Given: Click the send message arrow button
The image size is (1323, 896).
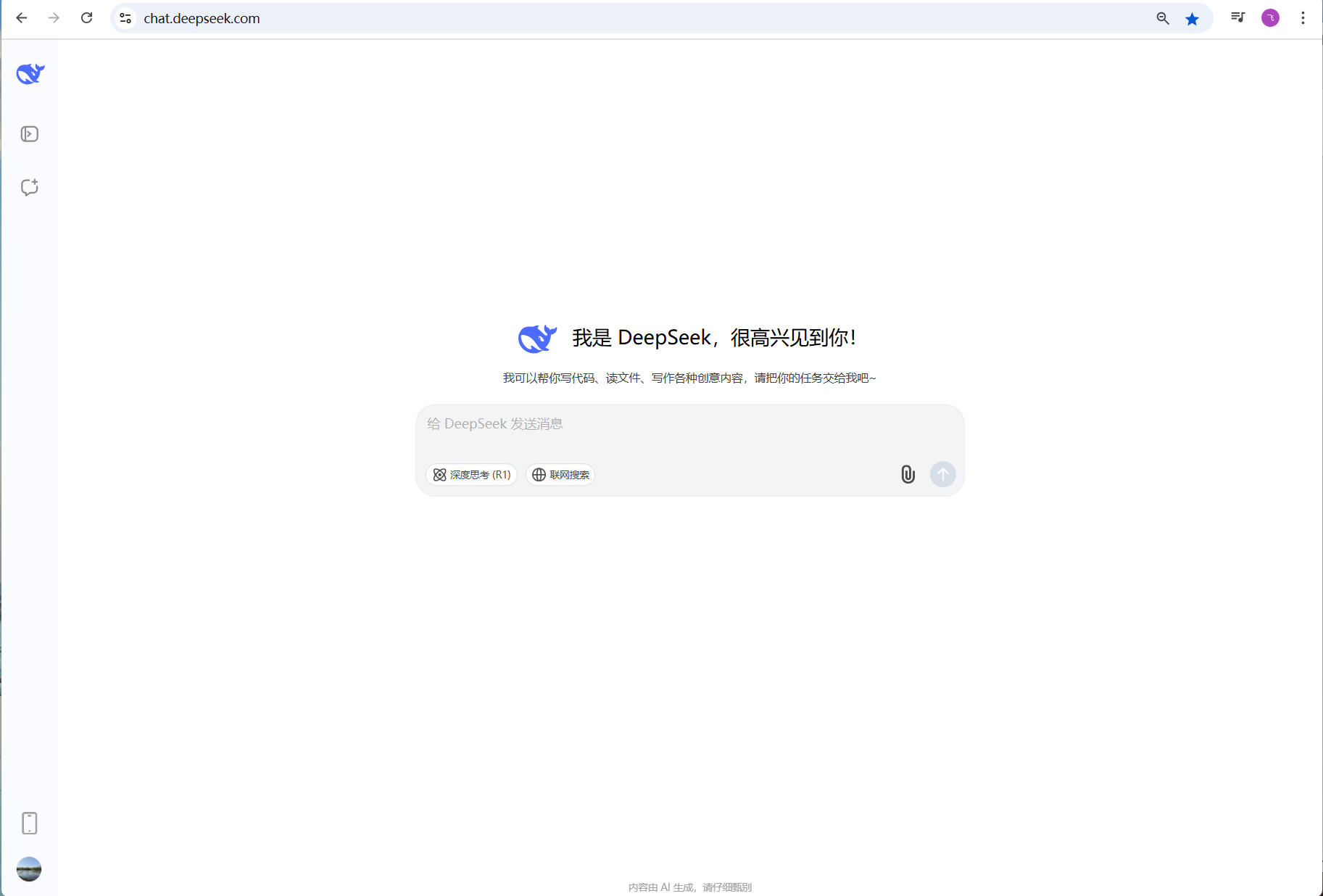Looking at the screenshot, I should click(943, 474).
